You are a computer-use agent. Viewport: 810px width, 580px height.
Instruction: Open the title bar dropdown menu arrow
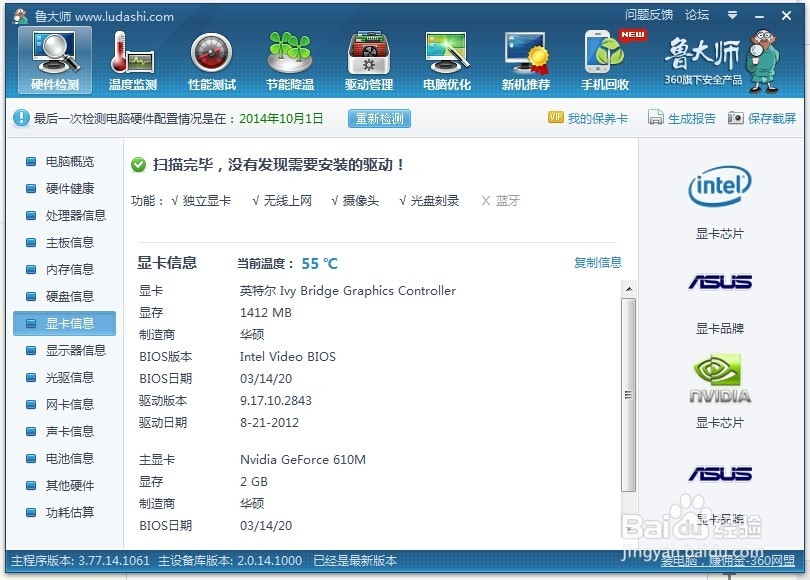coord(732,15)
